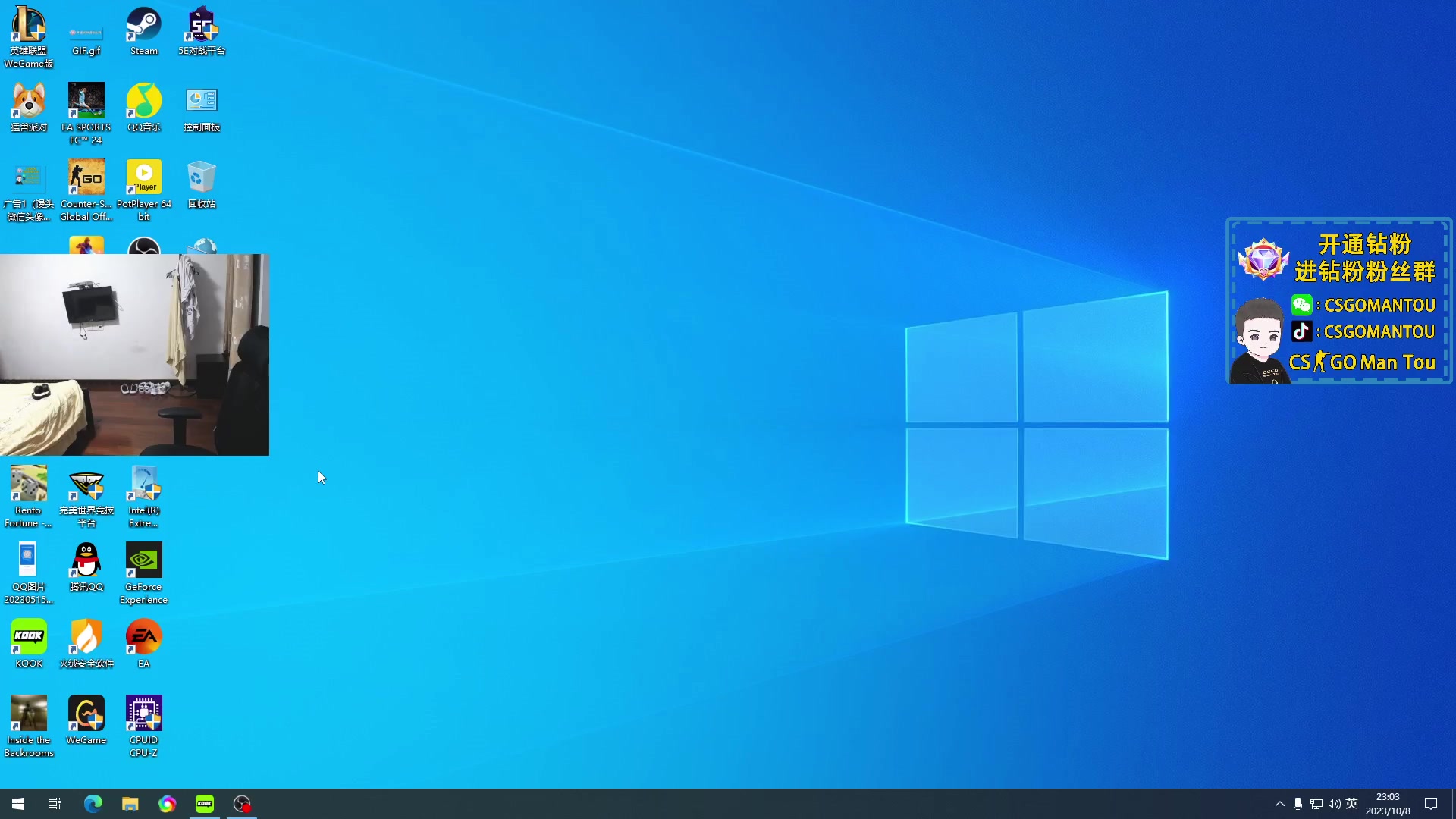
Task: Open the Windows Start menu
Action: (x=18, y=804)
